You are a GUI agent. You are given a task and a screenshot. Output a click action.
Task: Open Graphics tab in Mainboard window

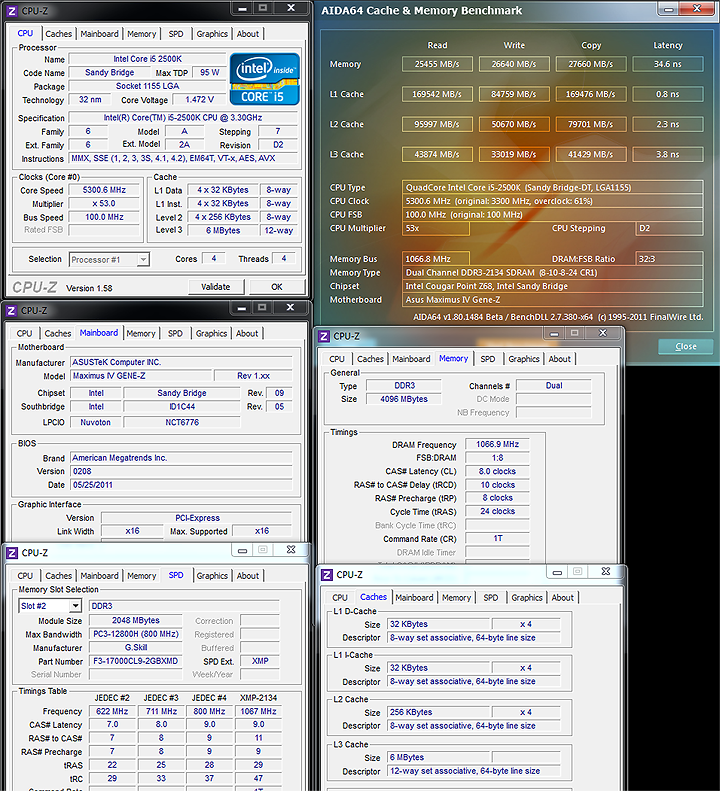point(211,333)
